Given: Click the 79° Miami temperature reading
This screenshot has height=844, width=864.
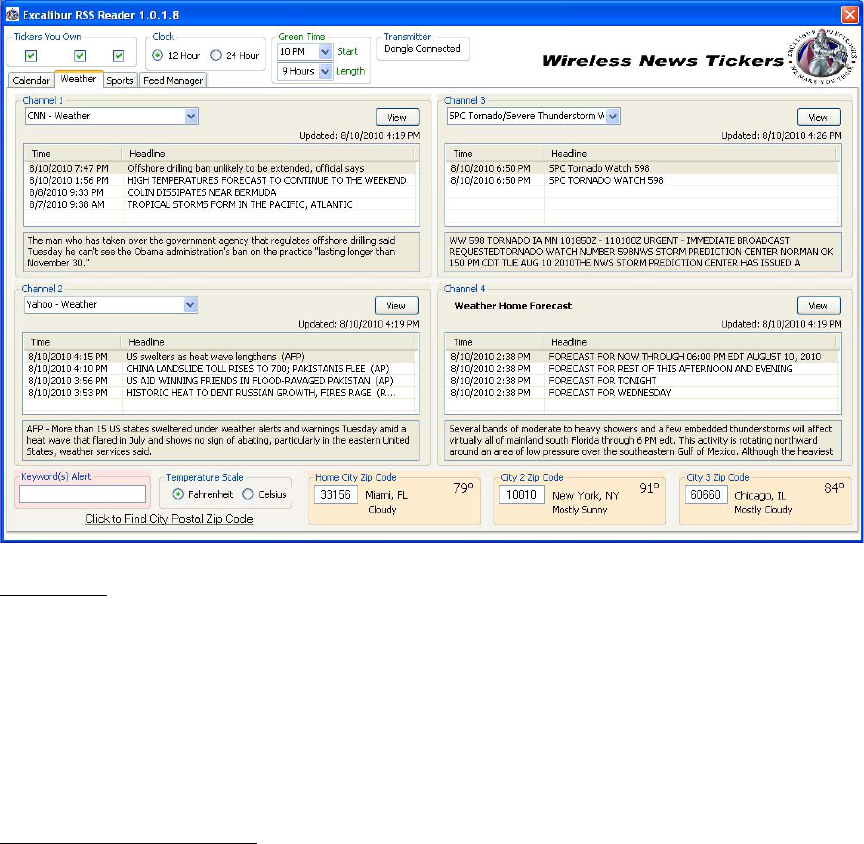Looking at the screenshot, I should click(x=463, y=488).
